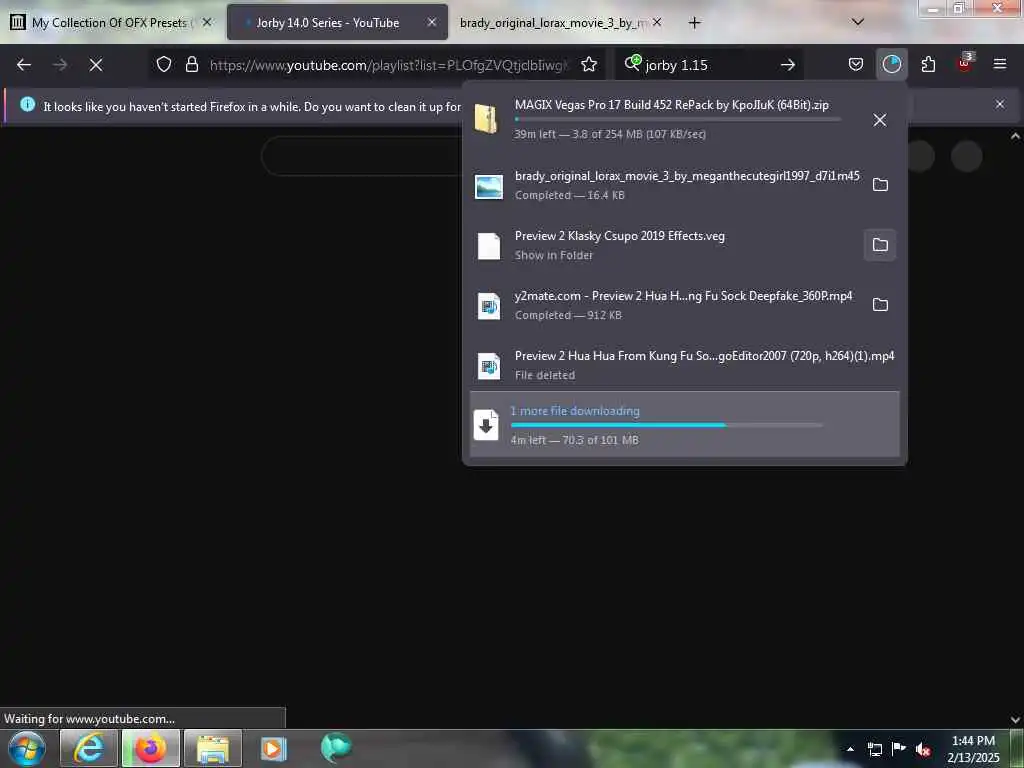This screenshot has width=1024, height=768.
Task: Open the uBlock extension icon
Action: [x=965, y=63]
